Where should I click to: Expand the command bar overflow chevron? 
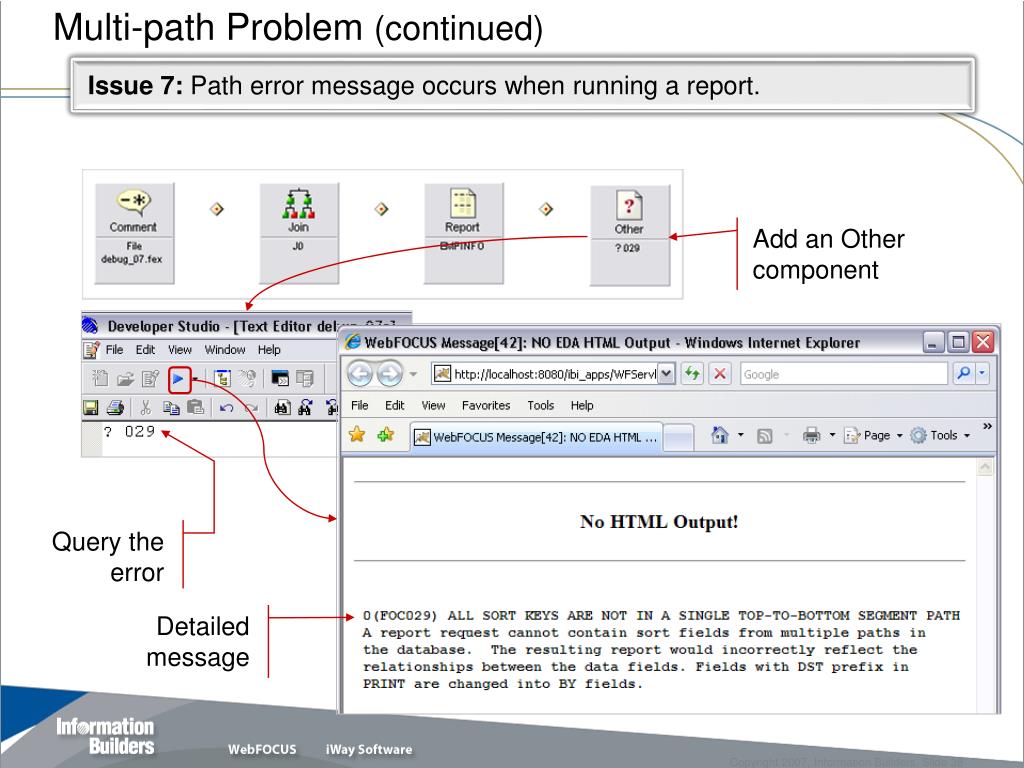coord(987,426)
